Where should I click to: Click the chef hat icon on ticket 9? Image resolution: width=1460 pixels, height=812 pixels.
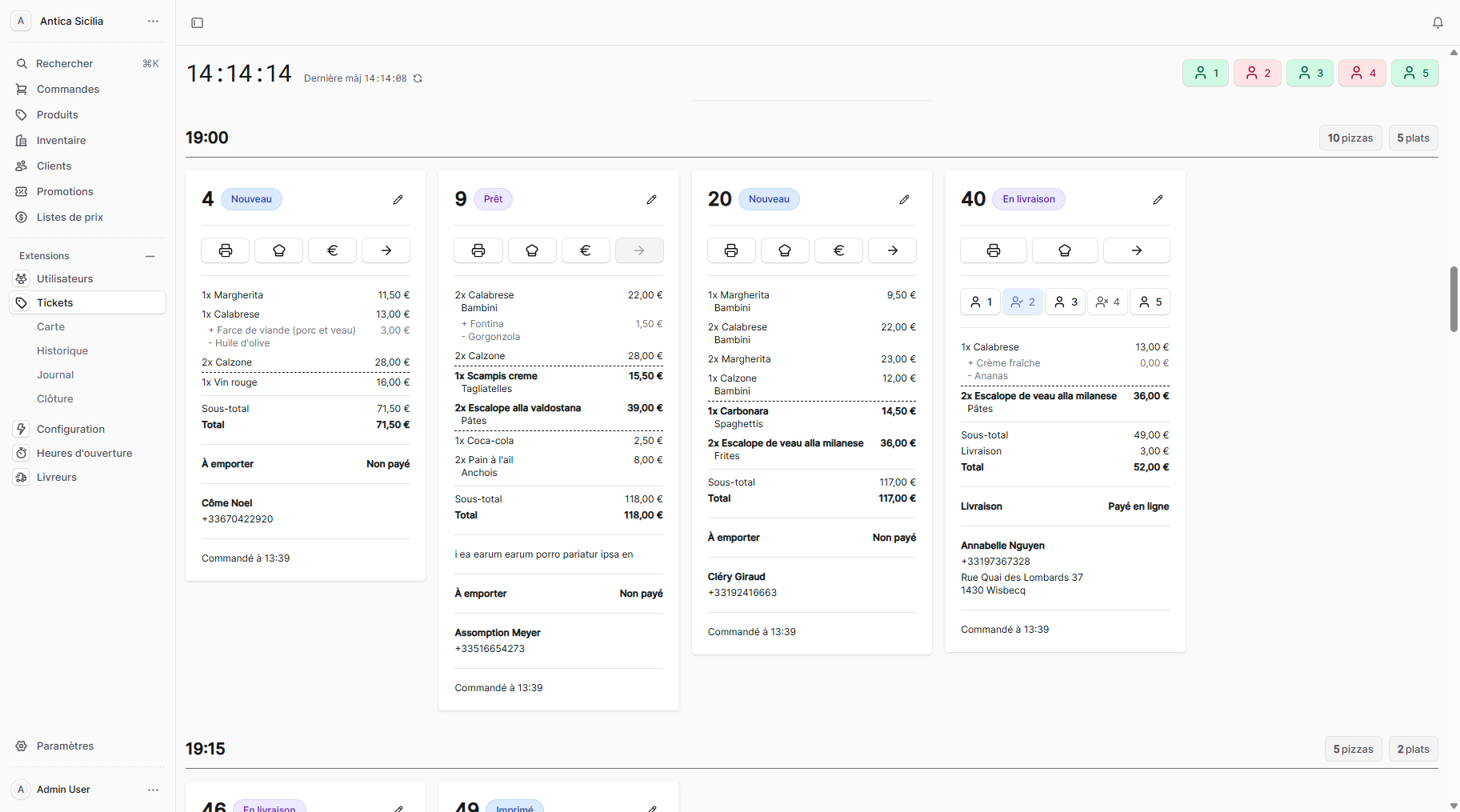point(532,250)
